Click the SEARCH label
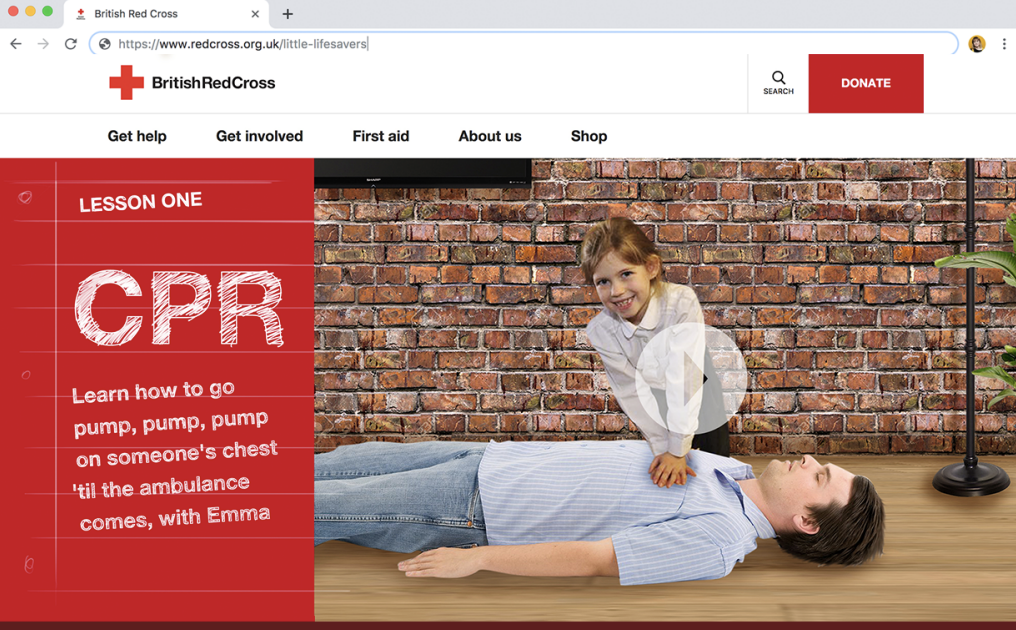The height and width of the screenshot is (630, 1016). (x=778, y=91)
